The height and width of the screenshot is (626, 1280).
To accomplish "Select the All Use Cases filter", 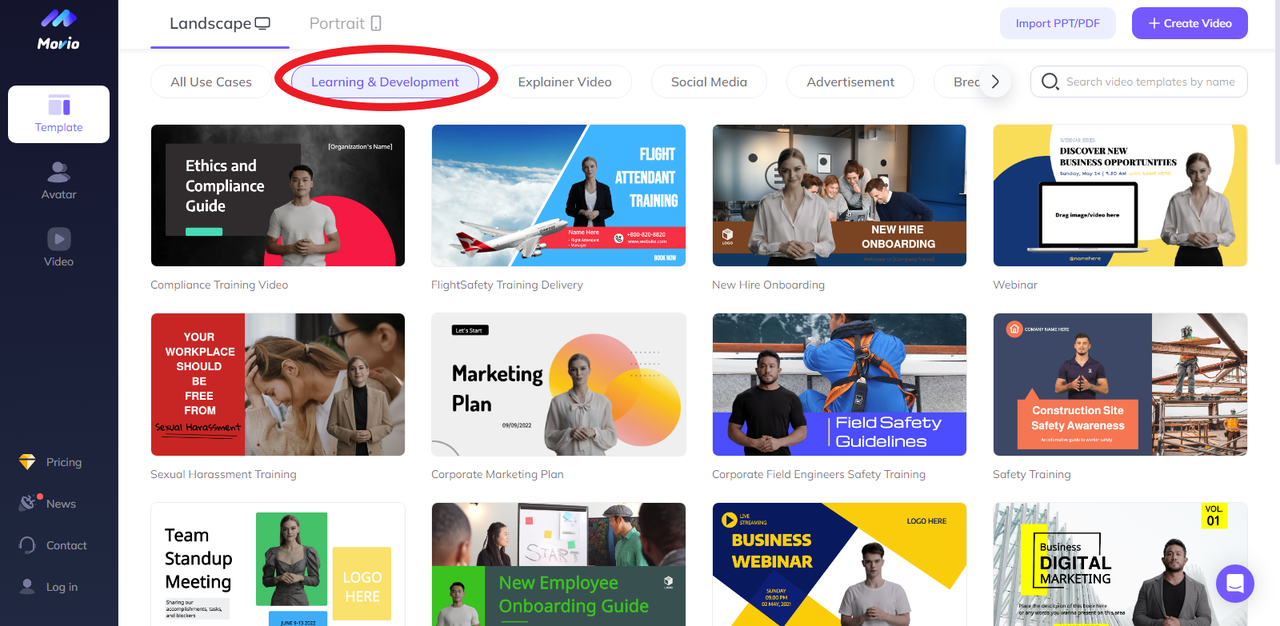I will (211, 82).
